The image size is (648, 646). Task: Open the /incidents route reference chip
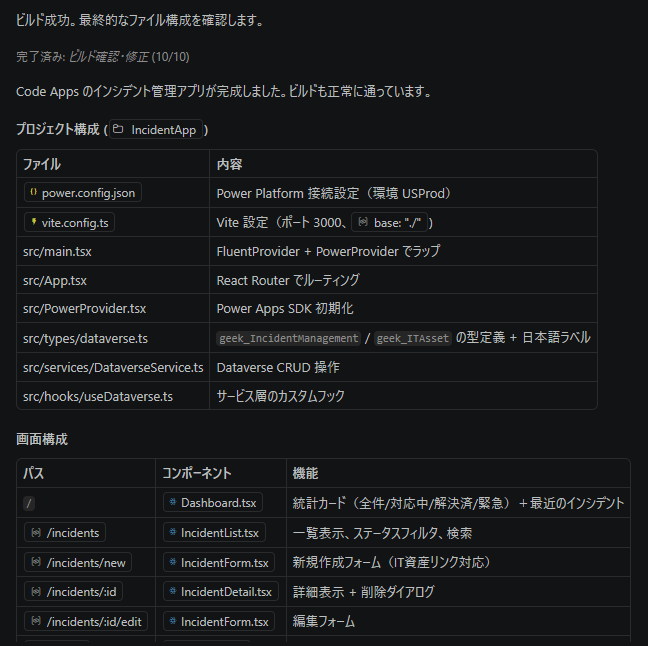tap(65, 533)
